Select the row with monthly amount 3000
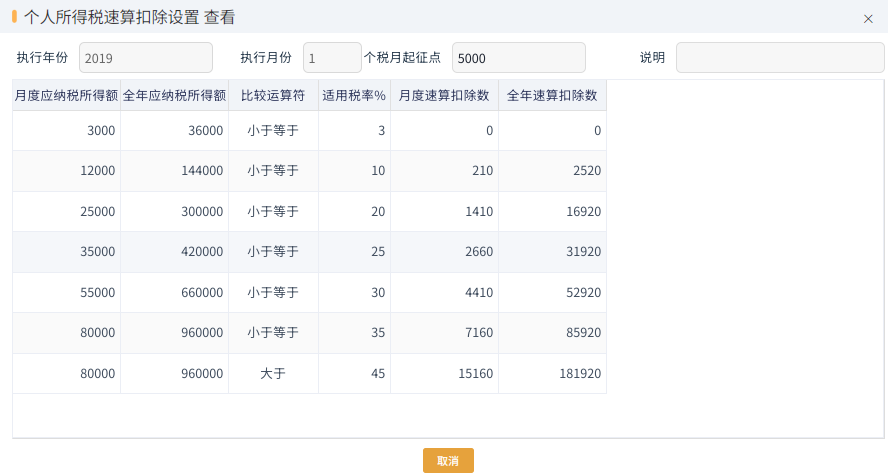 309,131
